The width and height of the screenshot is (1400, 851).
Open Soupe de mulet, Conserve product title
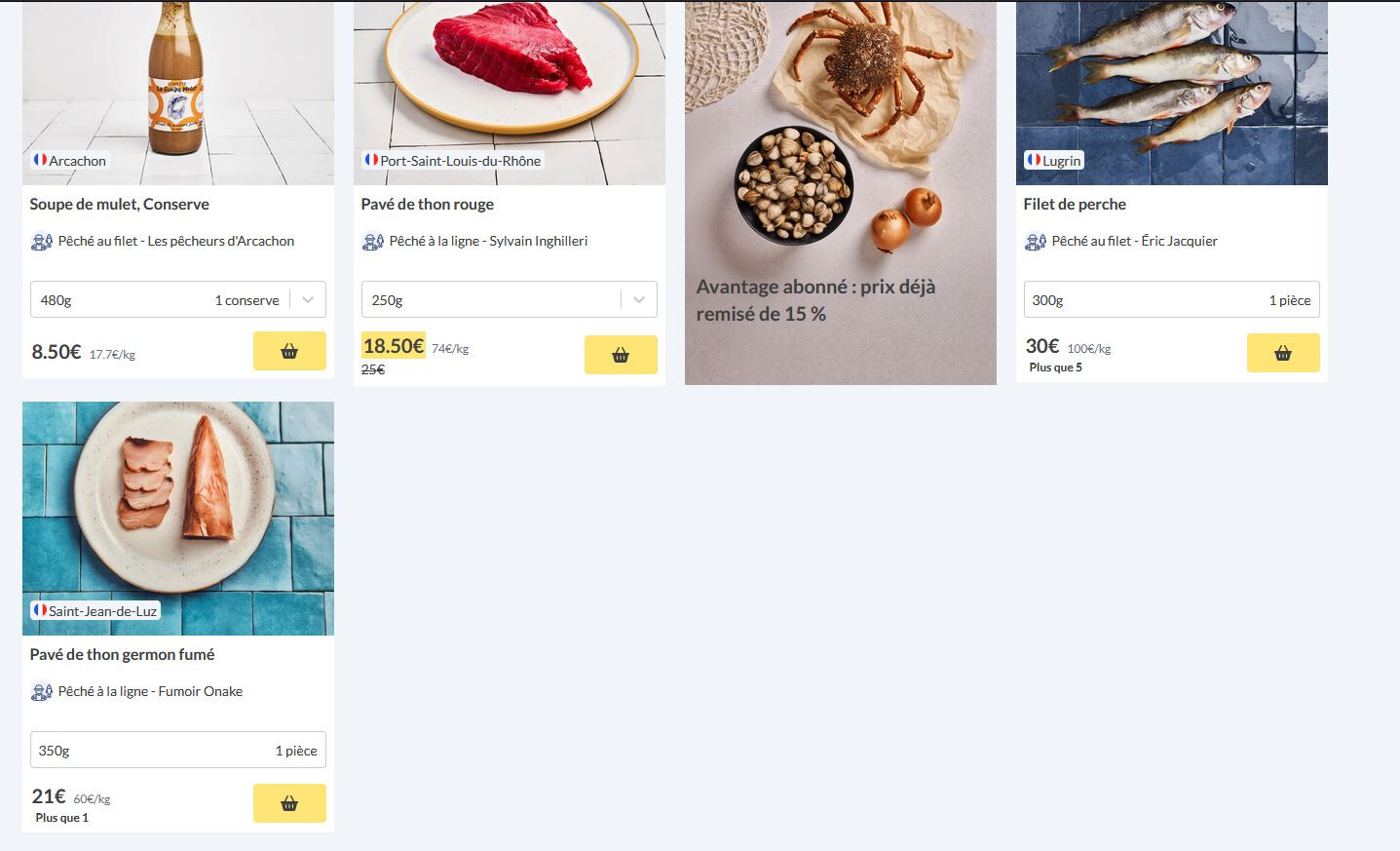119,204
